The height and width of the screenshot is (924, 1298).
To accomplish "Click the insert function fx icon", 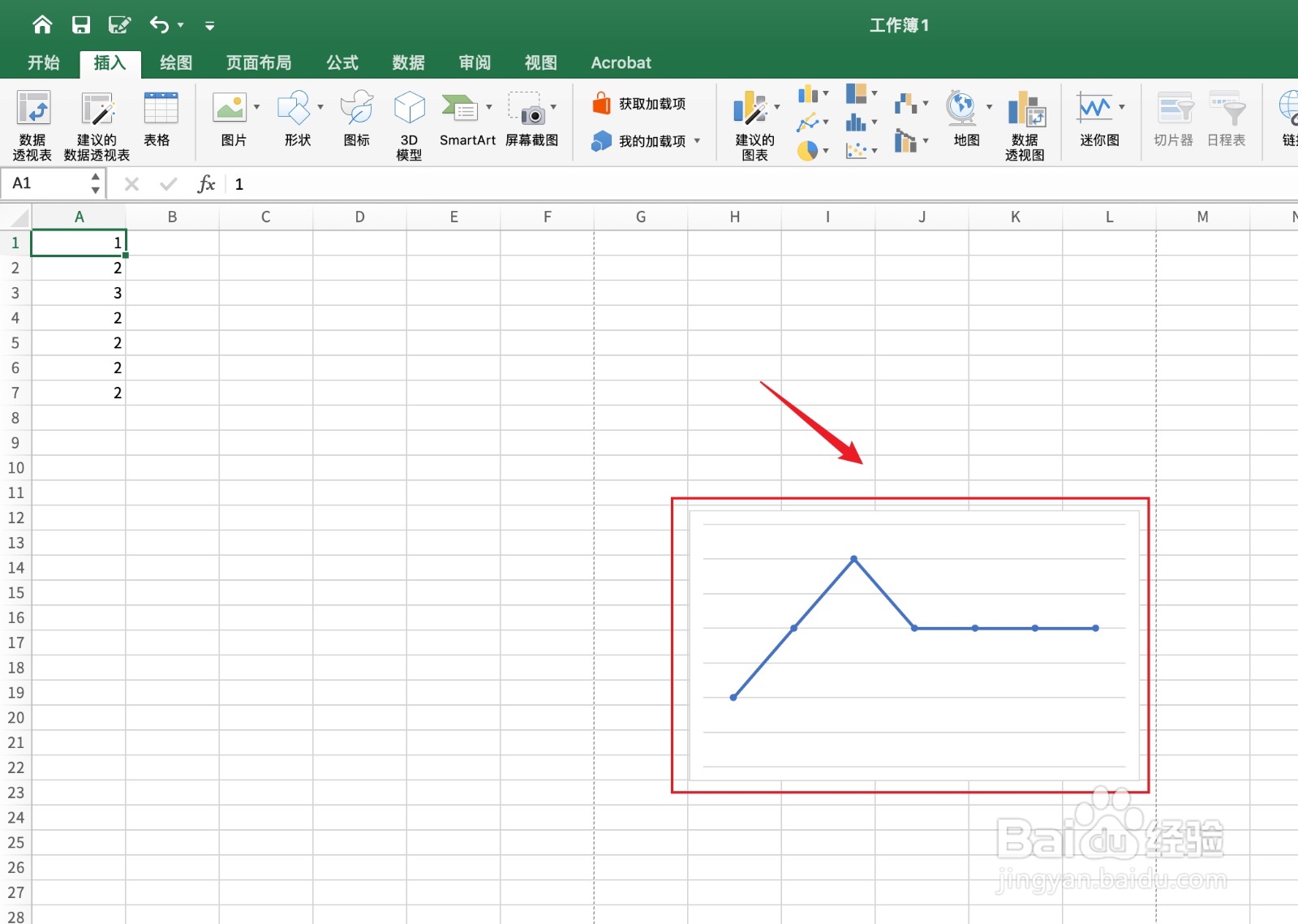I will tap(206, 184).
